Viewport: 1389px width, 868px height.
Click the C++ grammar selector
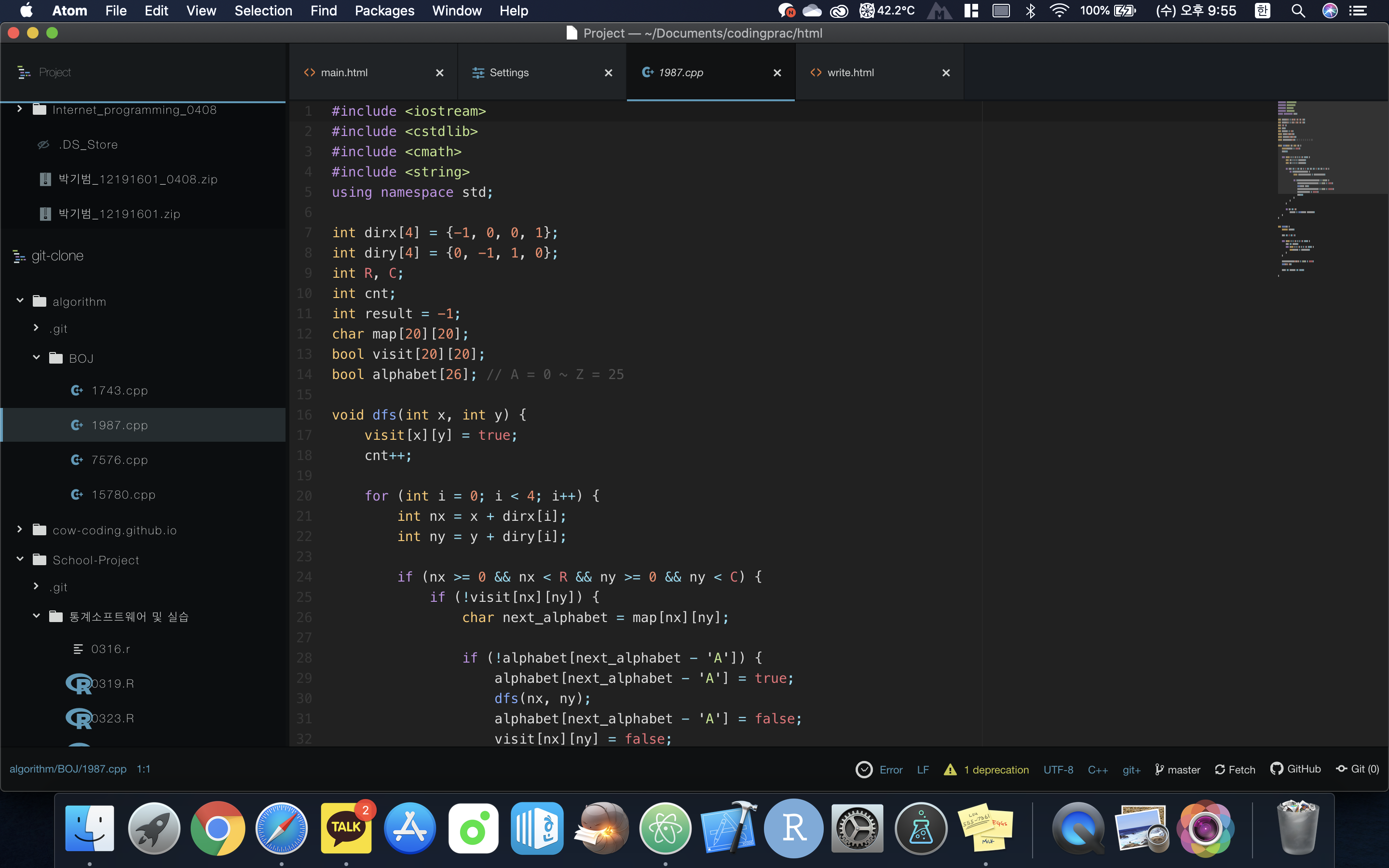(x=1097, y=769)
